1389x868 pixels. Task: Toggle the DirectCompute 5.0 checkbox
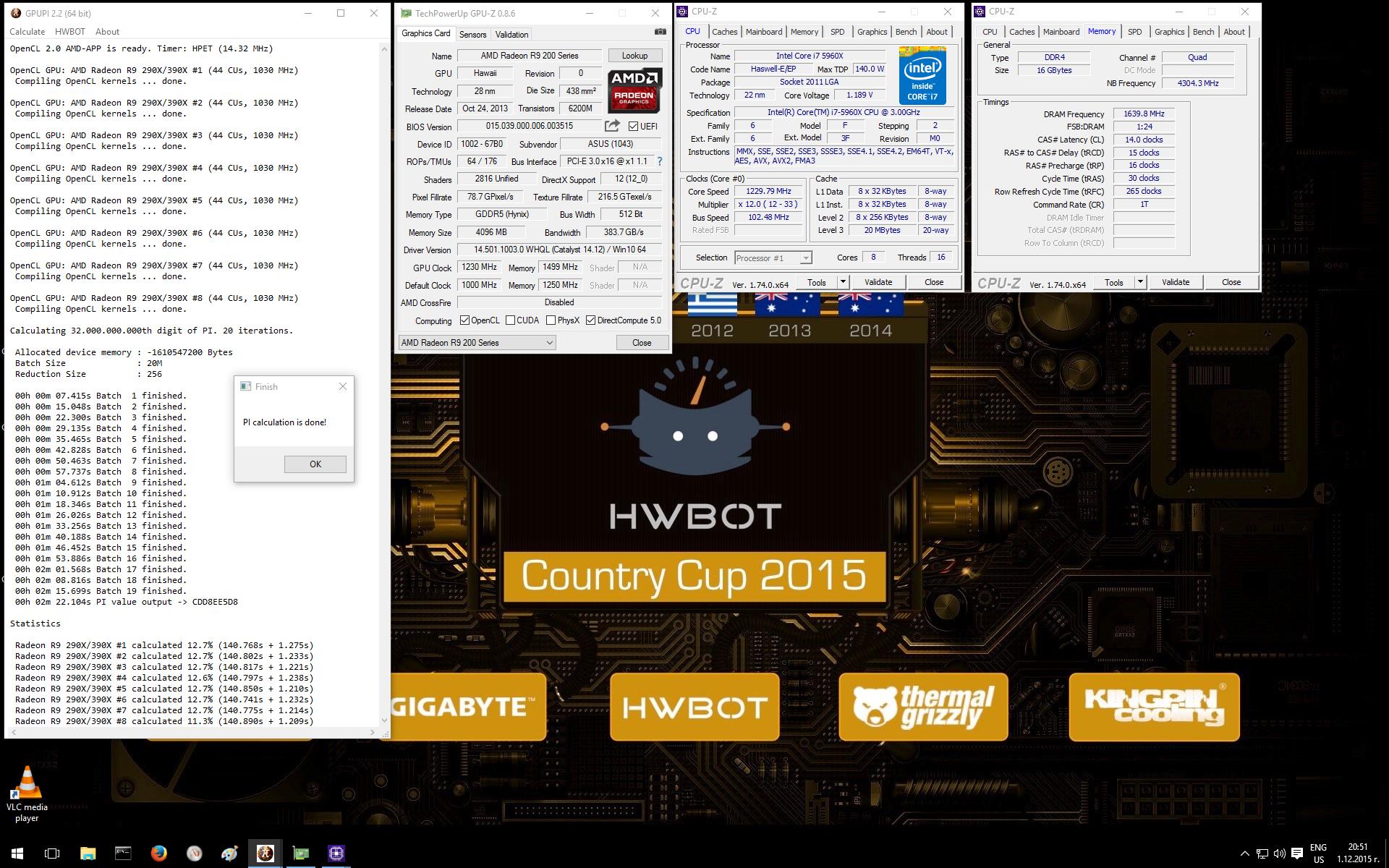point(590,320)
